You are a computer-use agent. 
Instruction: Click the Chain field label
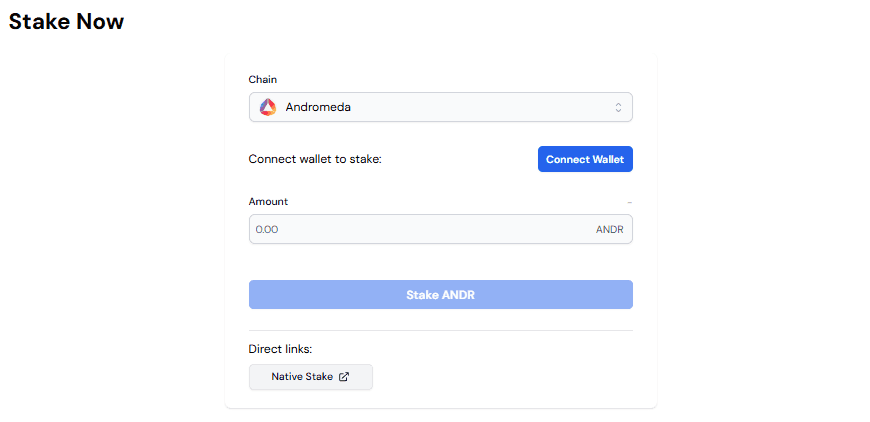pos(263,79)
